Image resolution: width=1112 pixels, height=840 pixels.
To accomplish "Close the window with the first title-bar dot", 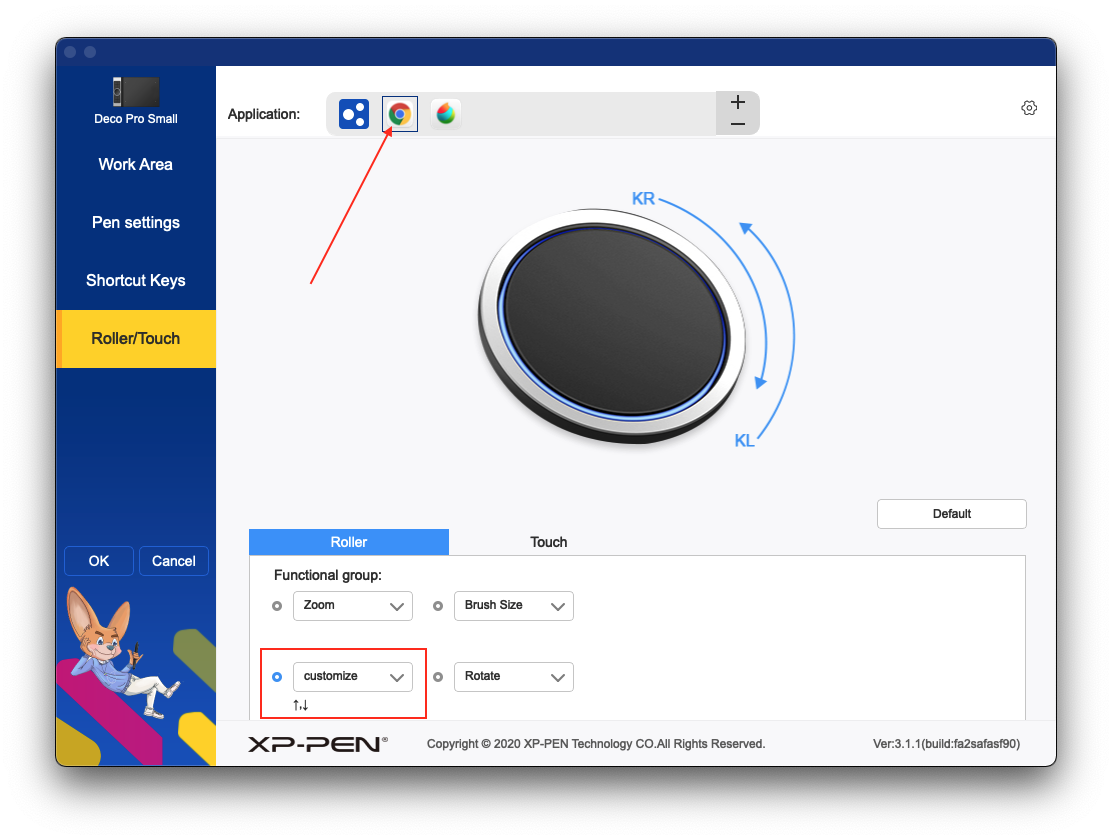I will [x=70, y=52].
